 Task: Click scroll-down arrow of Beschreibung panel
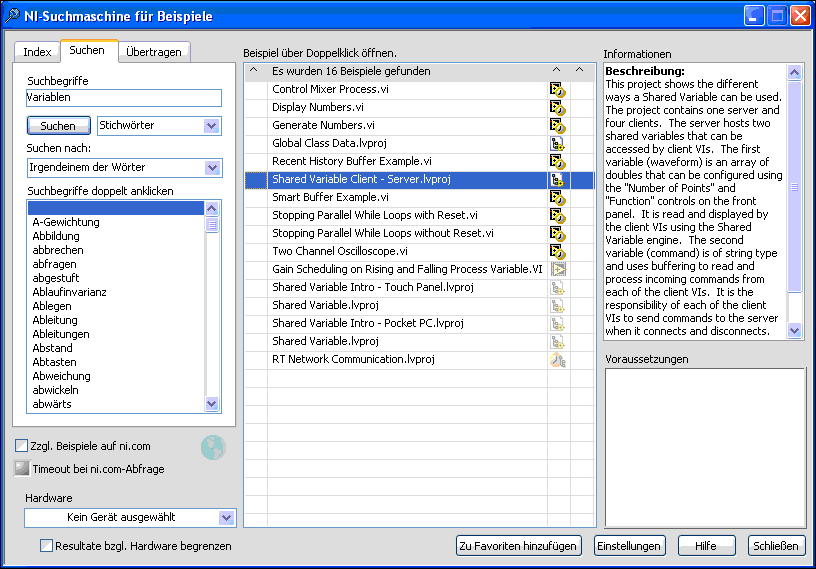794,330
